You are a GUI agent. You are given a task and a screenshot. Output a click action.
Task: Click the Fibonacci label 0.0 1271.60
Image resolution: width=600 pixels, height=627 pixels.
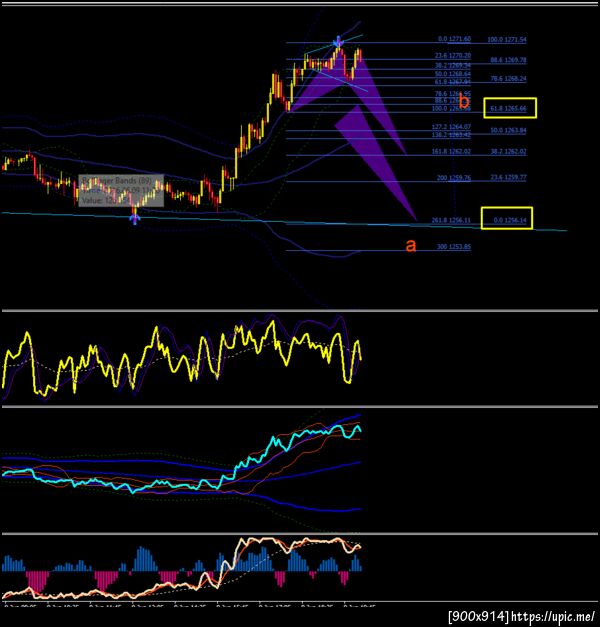click(x=454, y=39)
